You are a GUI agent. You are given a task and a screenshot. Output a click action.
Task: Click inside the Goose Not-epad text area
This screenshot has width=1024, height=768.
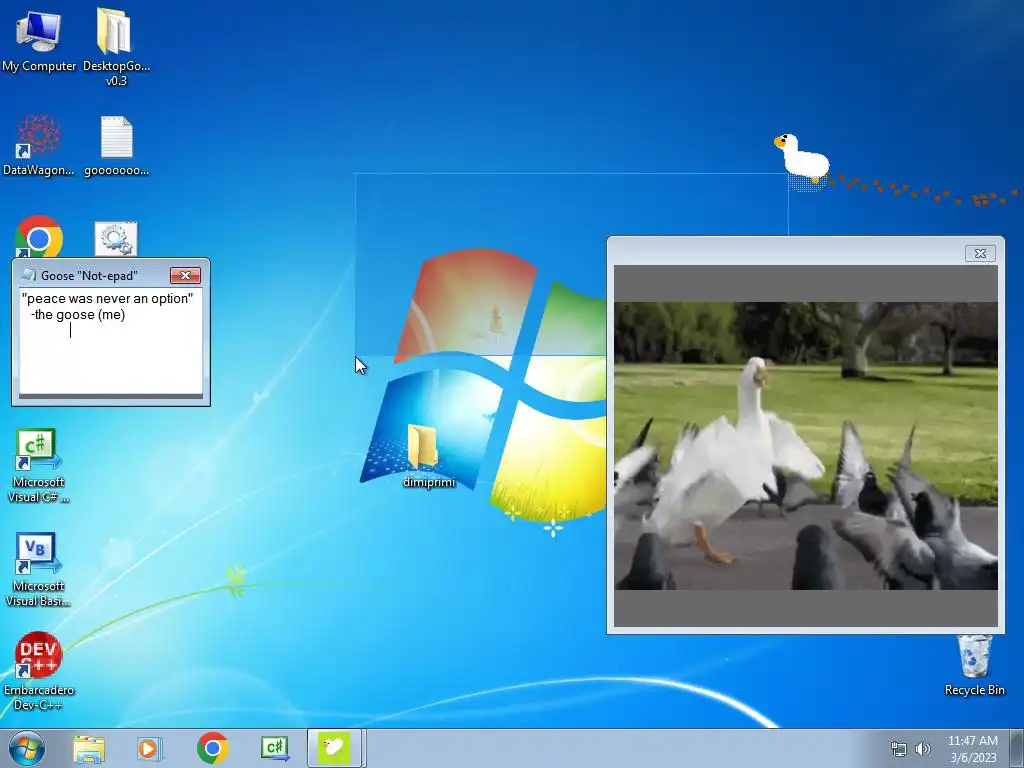[x=110, y=341]
